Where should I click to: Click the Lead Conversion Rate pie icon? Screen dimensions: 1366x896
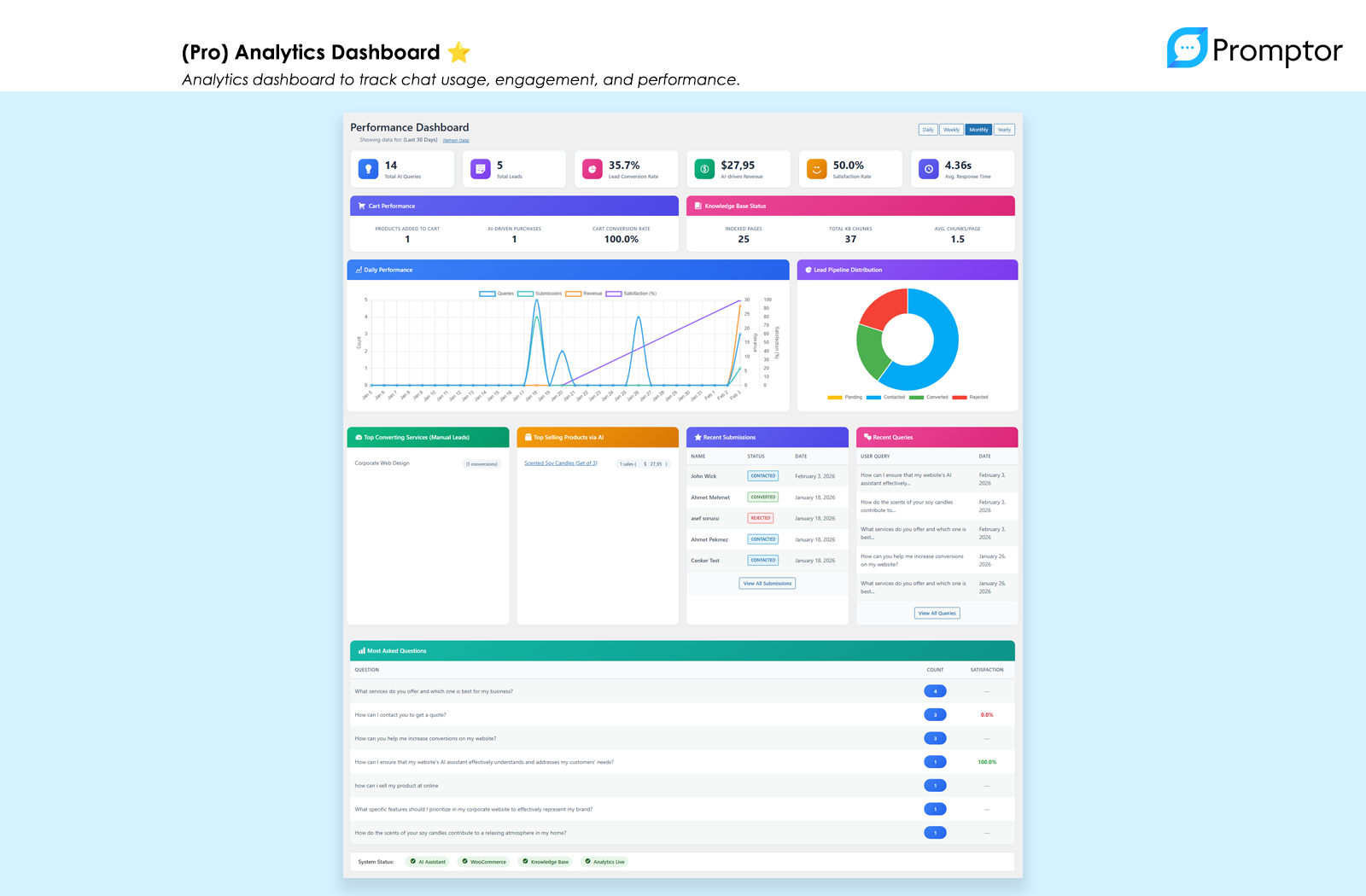593,169
